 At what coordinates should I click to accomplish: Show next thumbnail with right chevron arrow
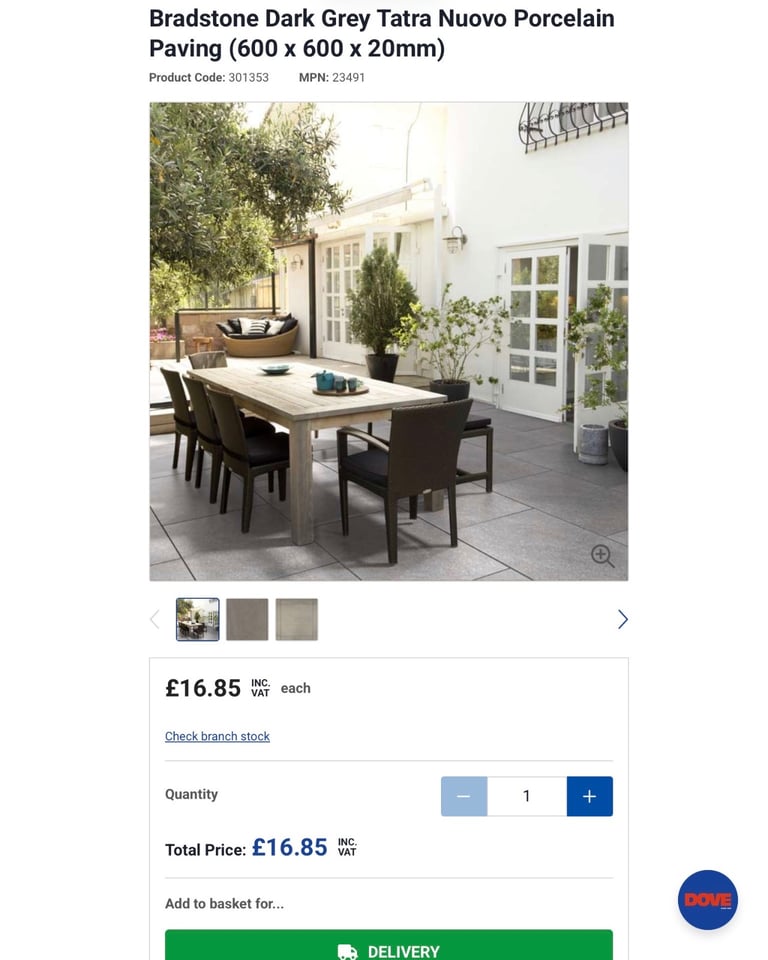point(622,620)
